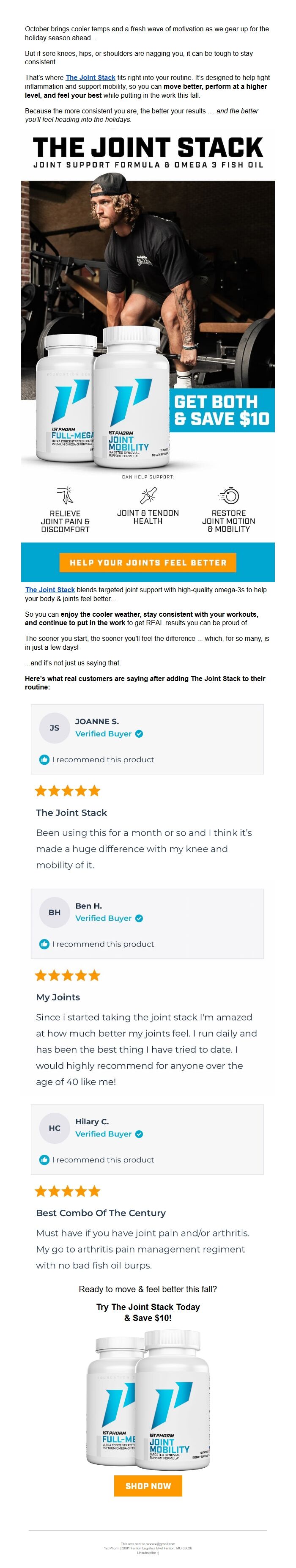Click Joanne S.'s verified buyer checkmark badge

[140, 733]
